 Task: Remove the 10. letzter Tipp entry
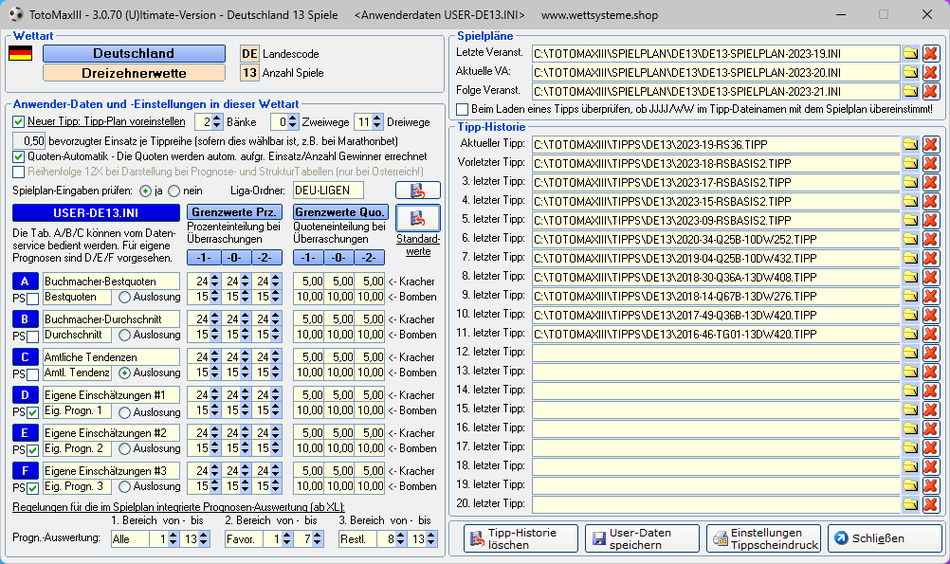[930, 314]
